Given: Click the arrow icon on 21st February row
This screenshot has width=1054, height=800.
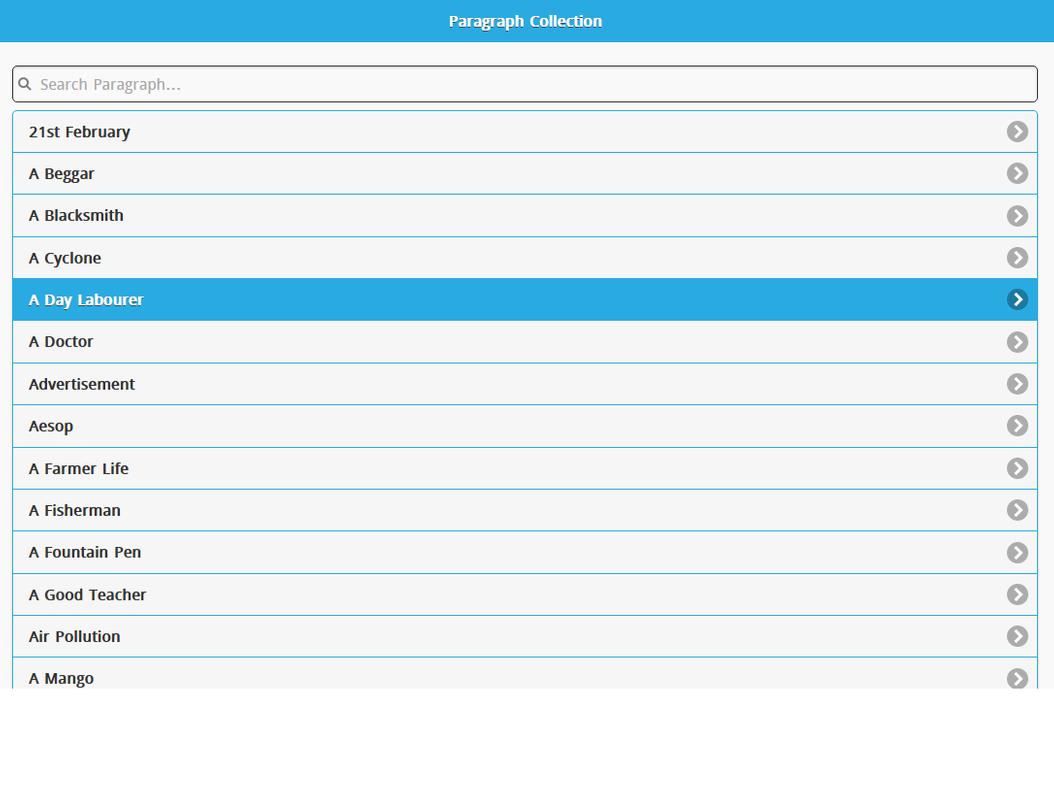Looking at the screenshot, I should (x=1016, y=132).
